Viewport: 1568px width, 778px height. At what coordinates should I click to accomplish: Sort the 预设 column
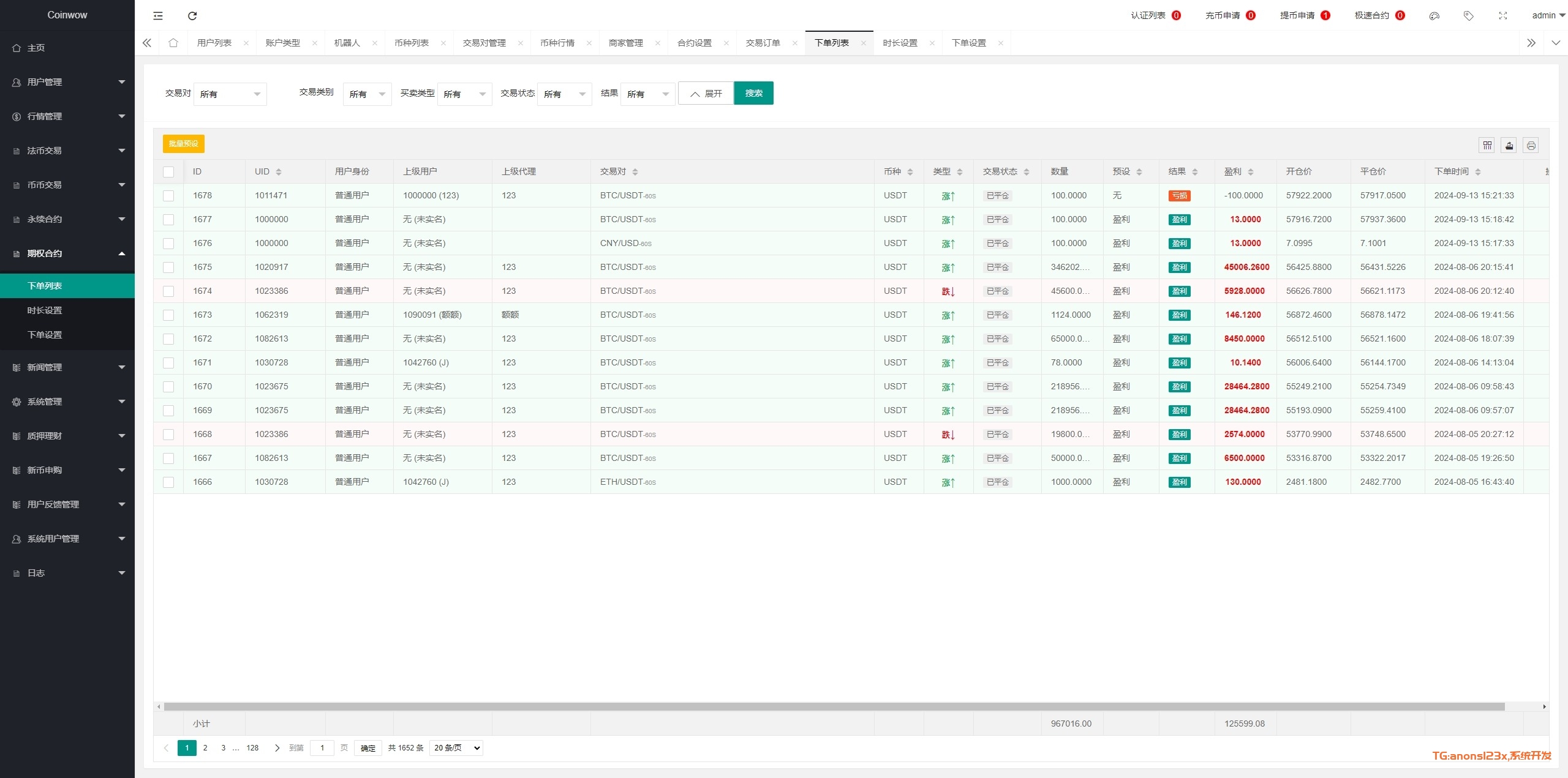1139,172
